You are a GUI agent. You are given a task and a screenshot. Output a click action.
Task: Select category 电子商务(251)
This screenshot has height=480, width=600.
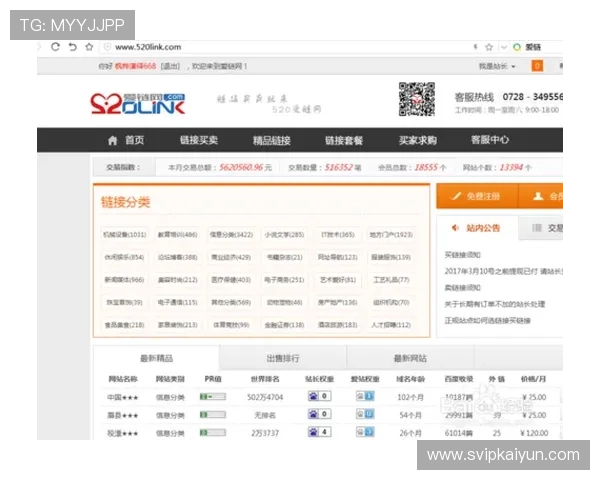(x=284, y=280)
